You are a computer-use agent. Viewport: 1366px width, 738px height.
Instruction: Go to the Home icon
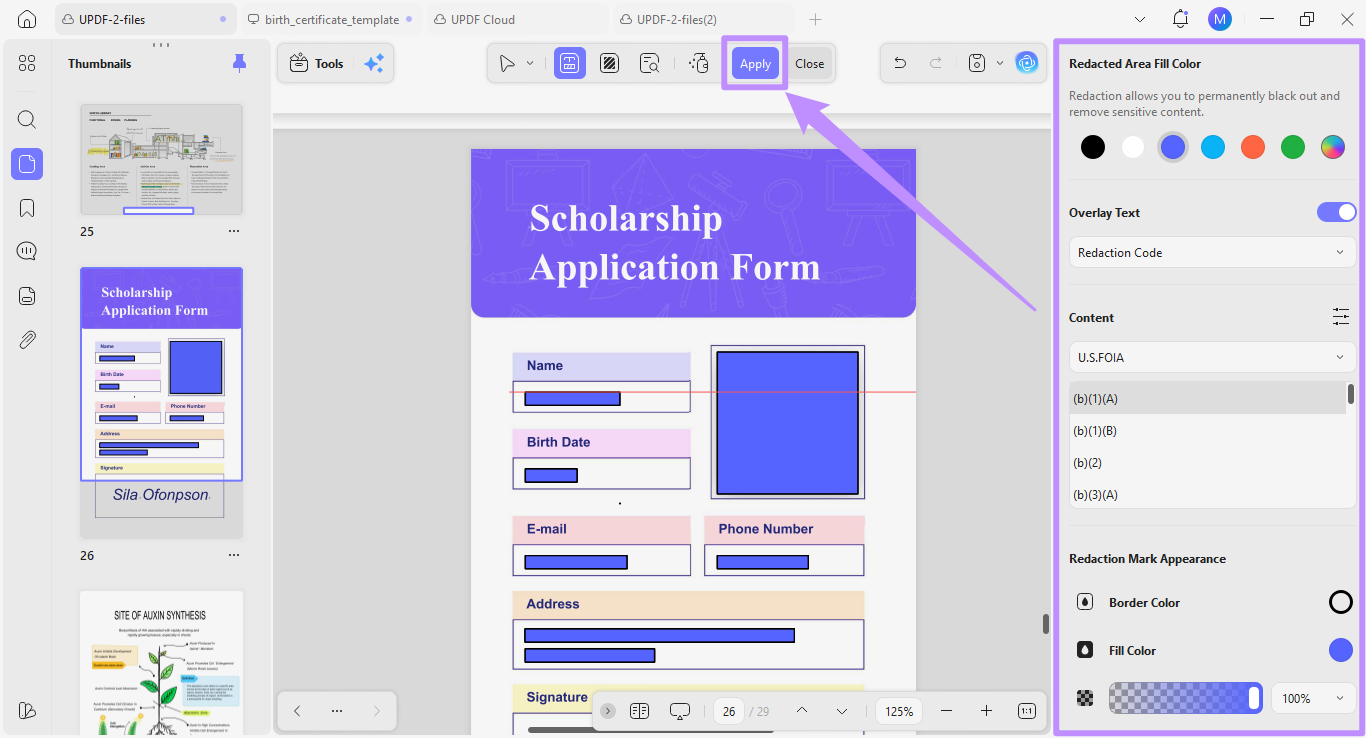tap(27, 19)
